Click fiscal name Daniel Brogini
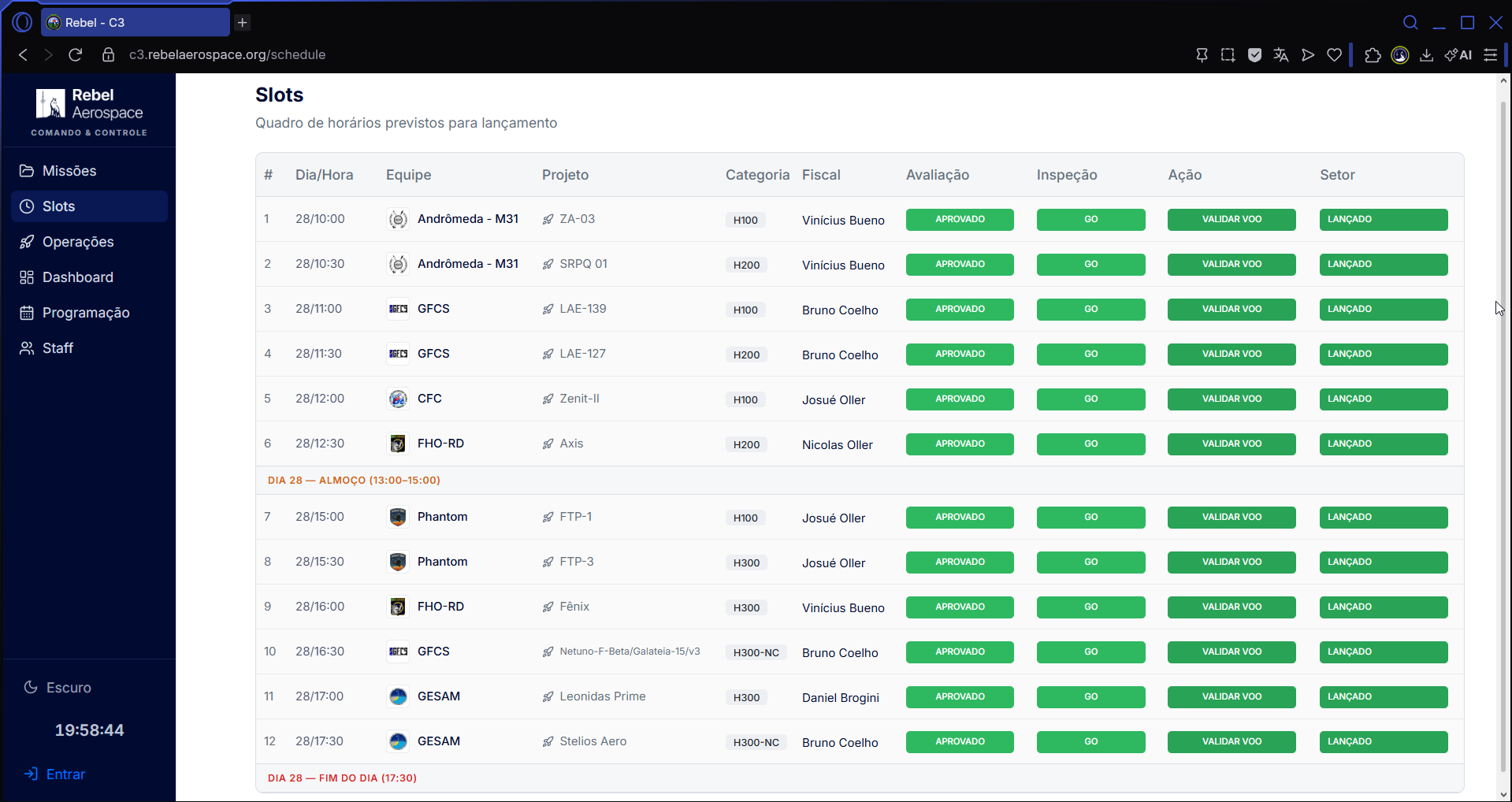 841,697
